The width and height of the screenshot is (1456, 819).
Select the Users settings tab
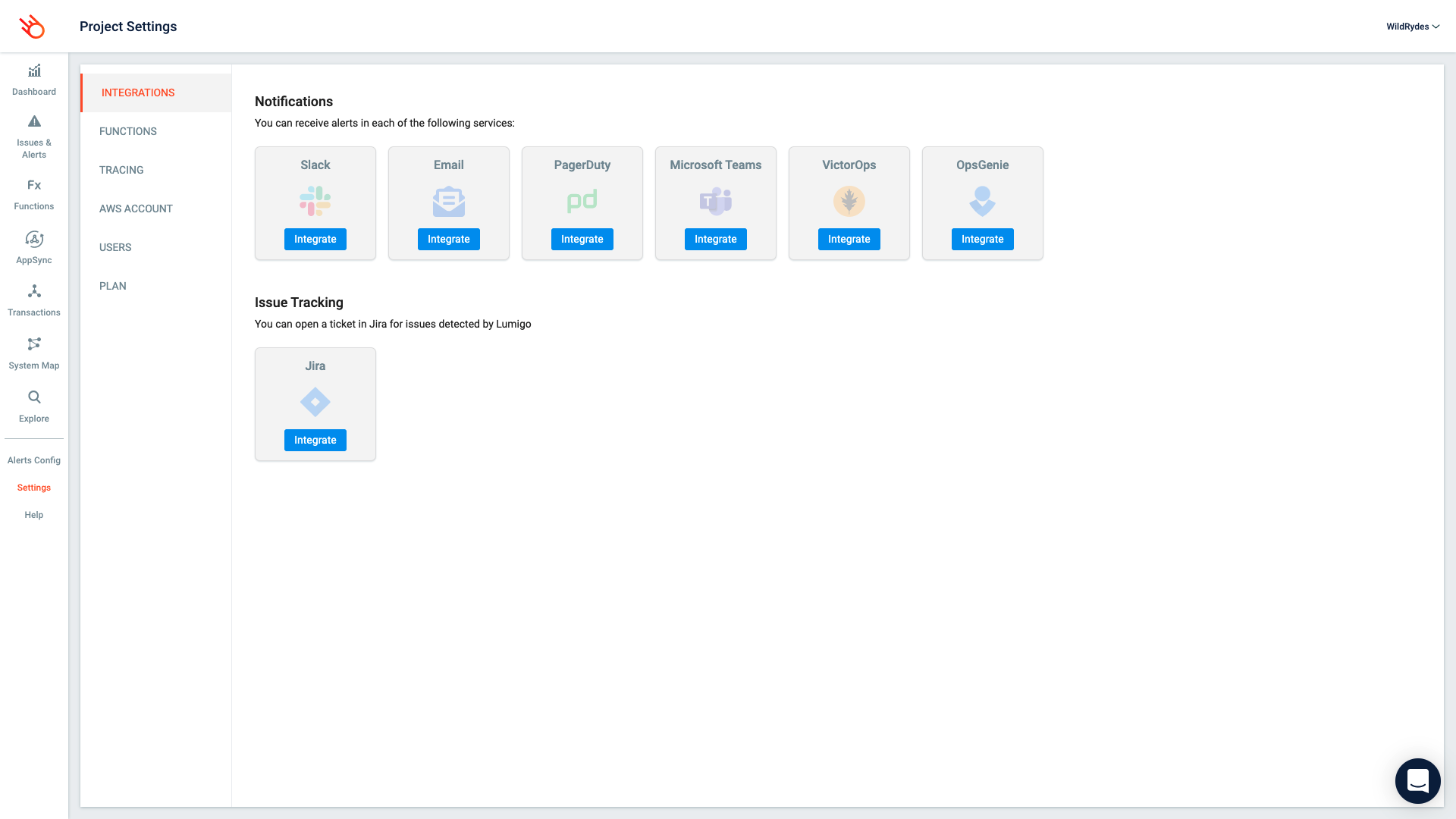[x=115, y=247]
